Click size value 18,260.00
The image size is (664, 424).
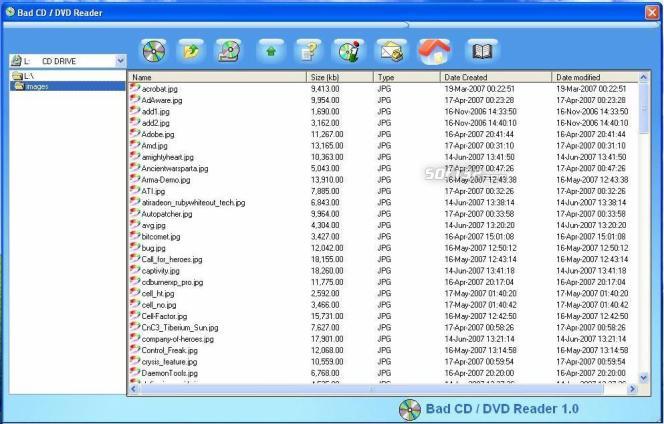327,271
